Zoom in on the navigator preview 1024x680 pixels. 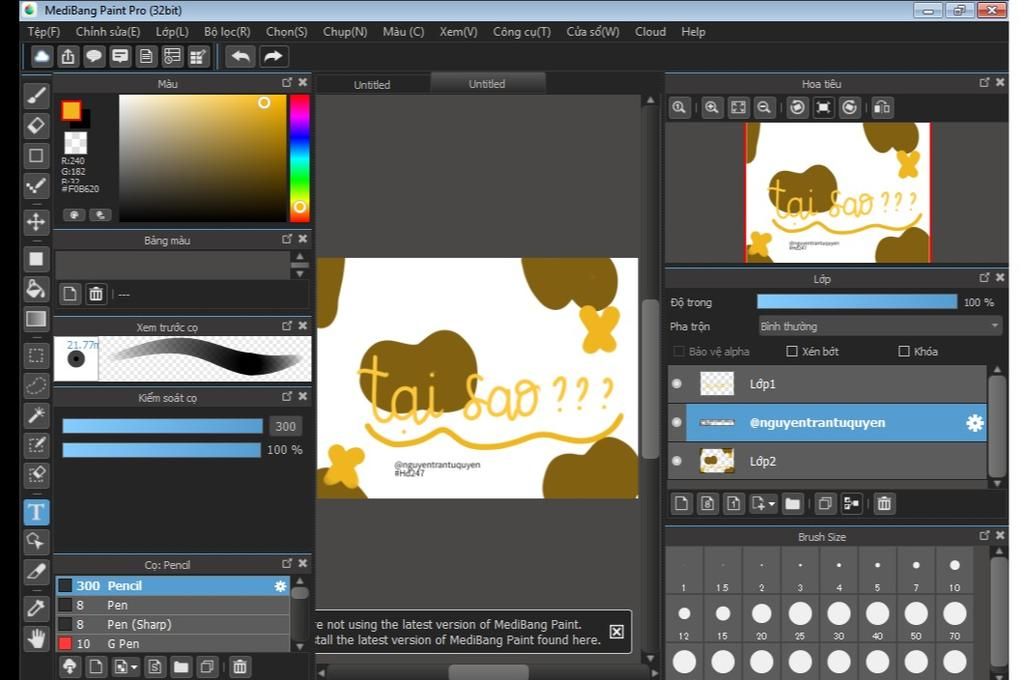pyautogui.click(x=712, y=108)
